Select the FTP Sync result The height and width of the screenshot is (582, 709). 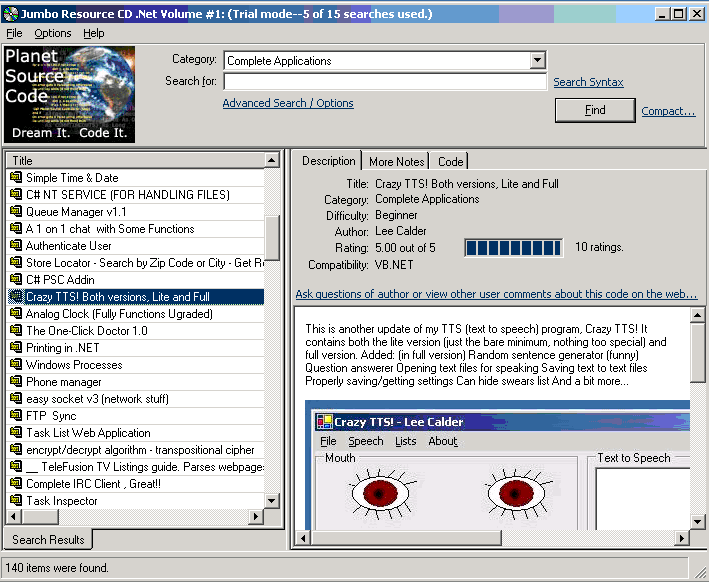coord(136,416)
